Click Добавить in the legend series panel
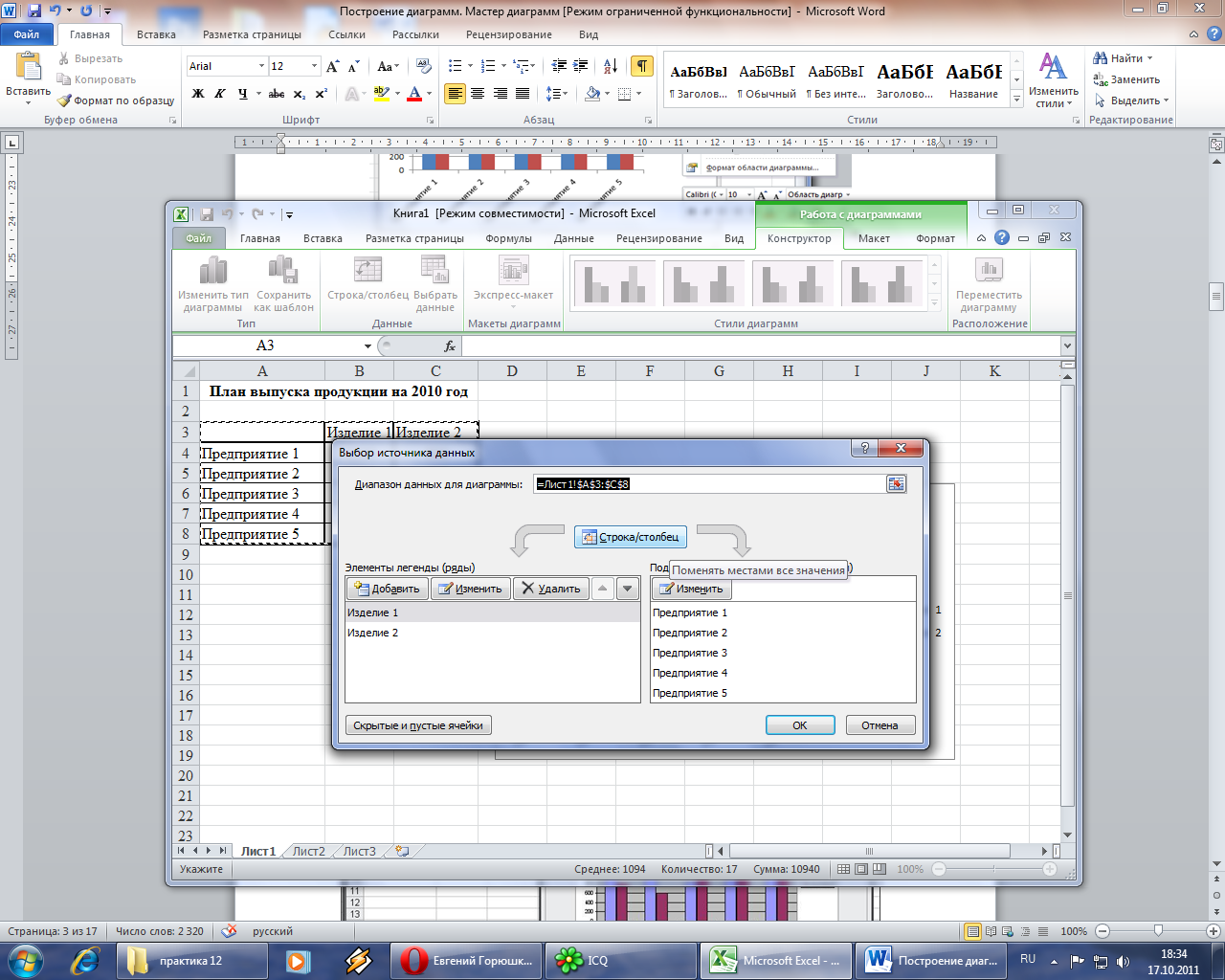Image resolution: width=1225 pixels, height=980 pixels. coord(388,589)
